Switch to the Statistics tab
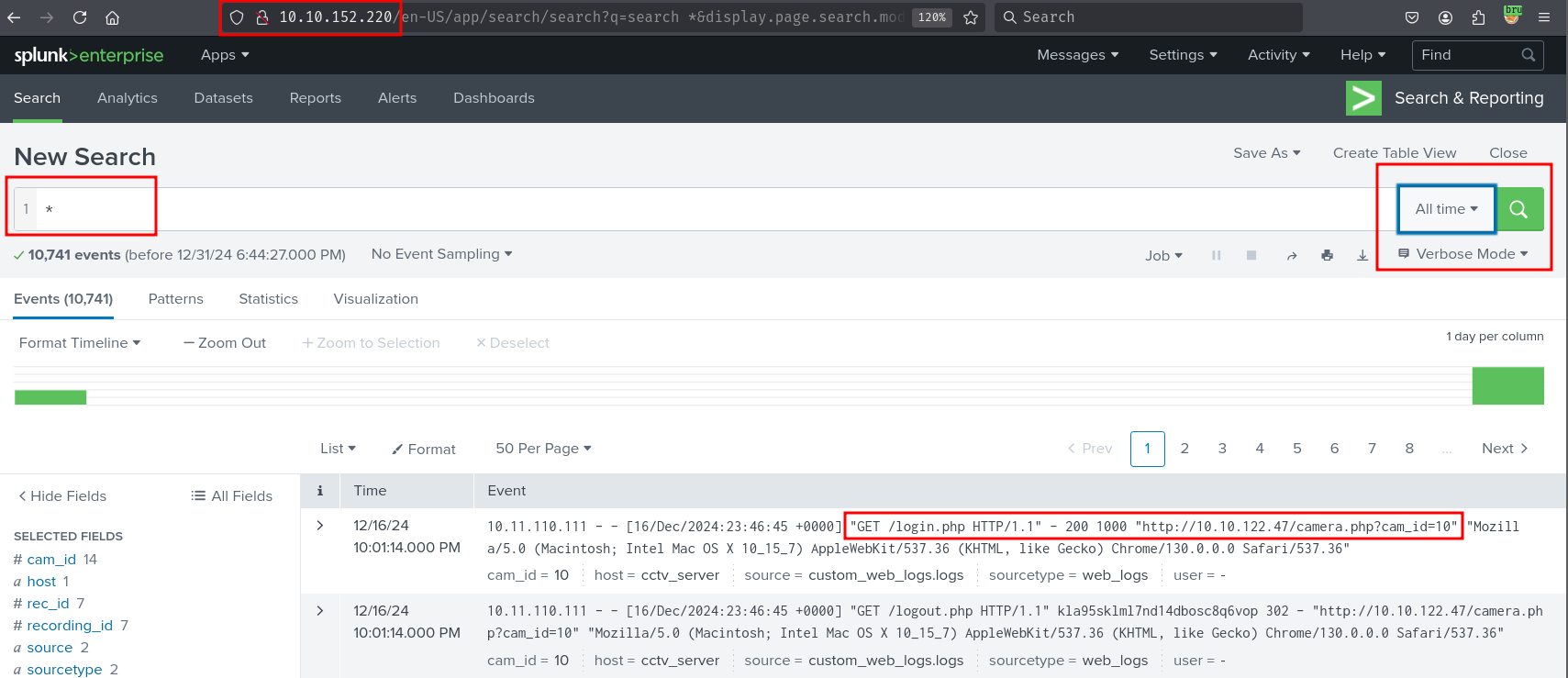Screen dimensions: 1568x678 pos(268,299)
